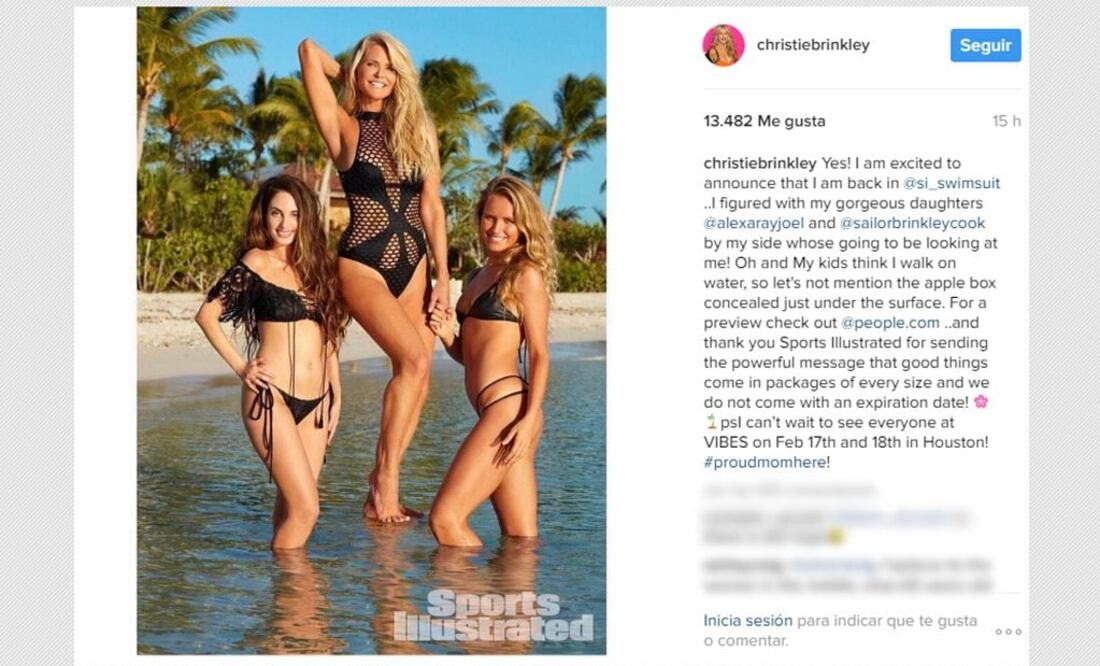This screenshot has width=1100, height=666.
Task: Open christiebrinkley username in header
Action: 813,45
